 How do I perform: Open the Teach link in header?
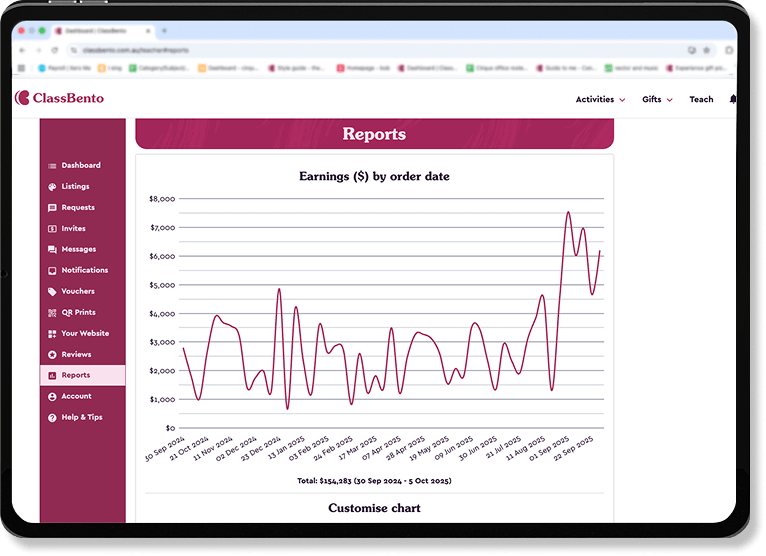(701, 100)
